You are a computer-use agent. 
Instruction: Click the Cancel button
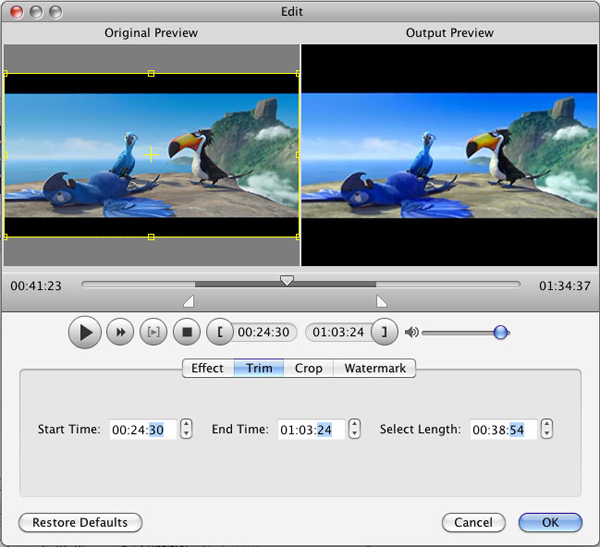pos(474,523)
